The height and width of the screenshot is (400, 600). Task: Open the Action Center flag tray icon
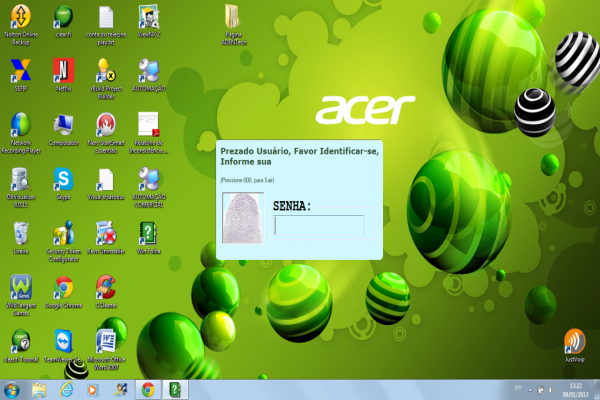[x=541, y=390]
